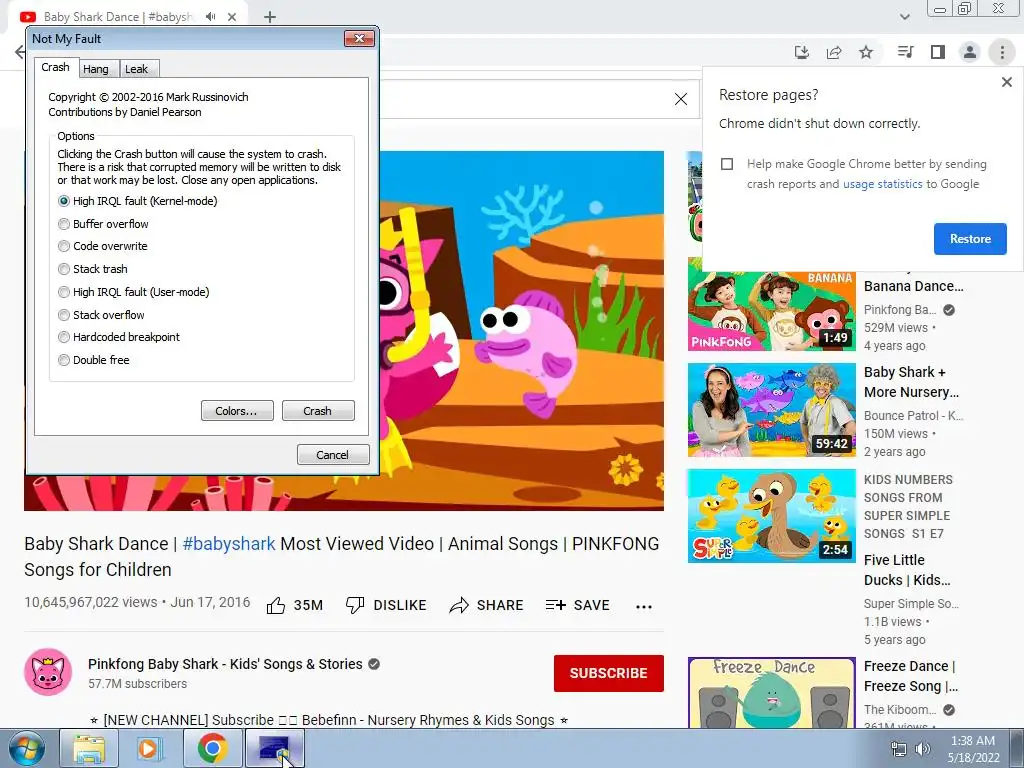Expand the Chrome tab search chevron

pyautogui.click(x=904, y=17)
